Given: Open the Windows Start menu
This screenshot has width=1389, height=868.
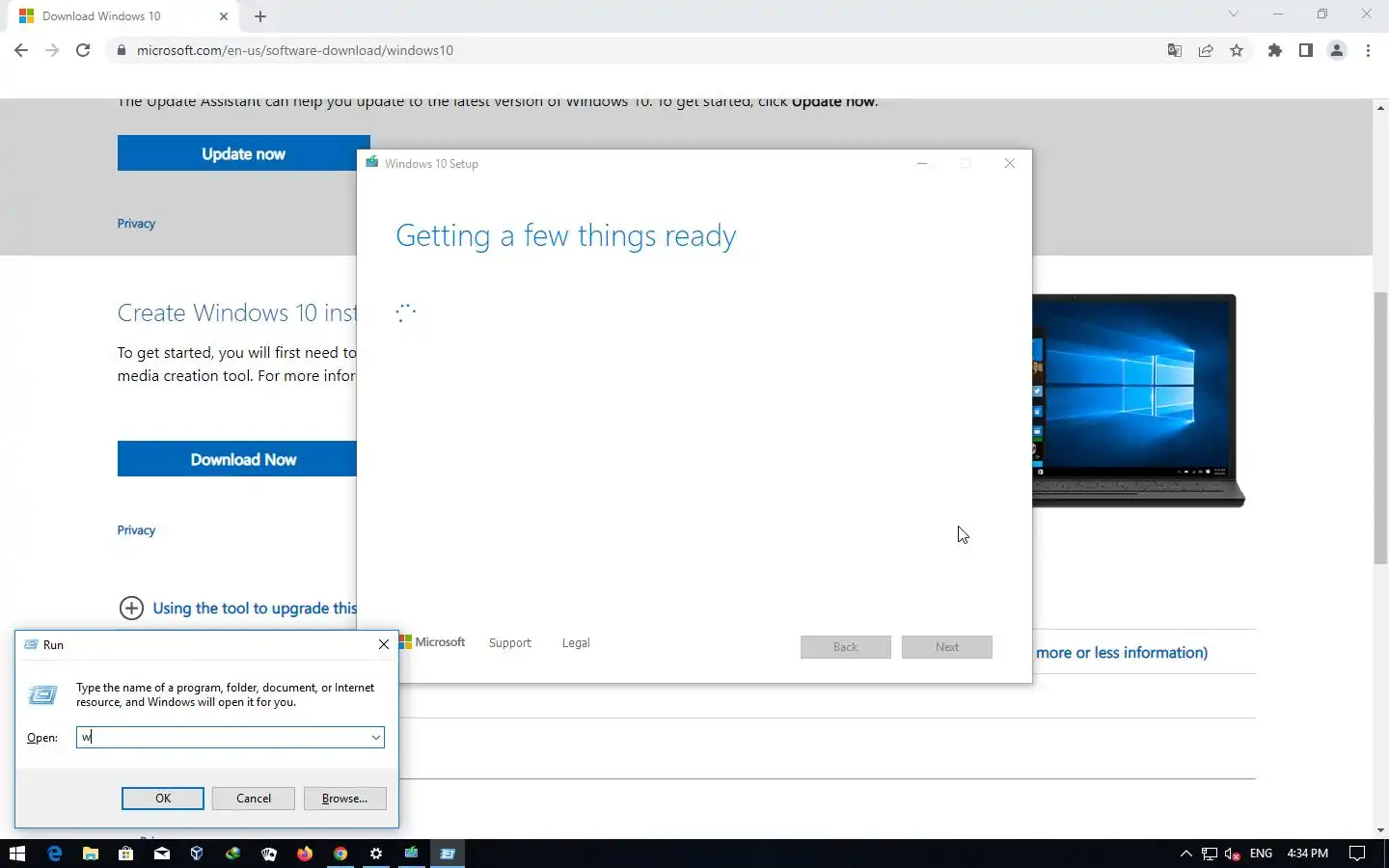Looking at the screenshot, I should (17, 854).
